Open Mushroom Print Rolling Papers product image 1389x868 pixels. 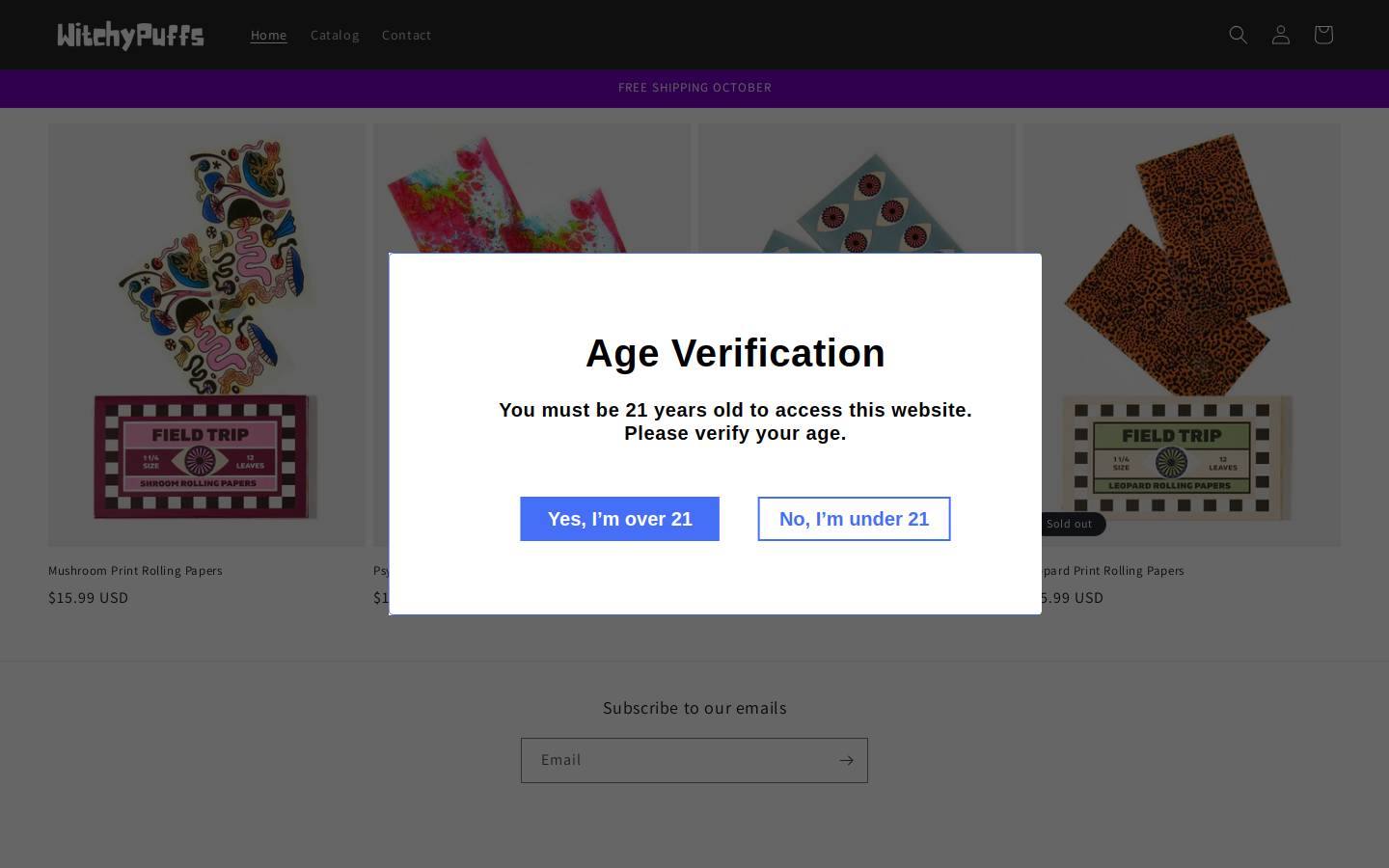(206, 335)
